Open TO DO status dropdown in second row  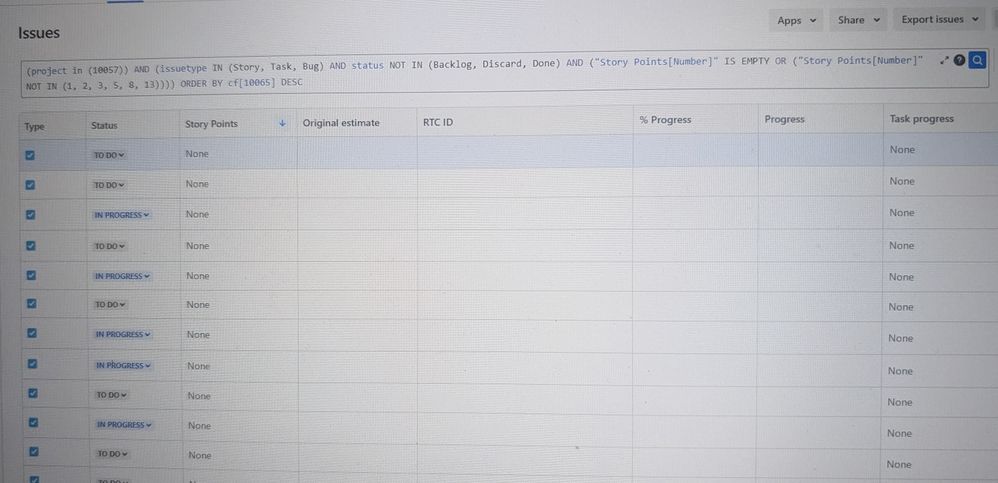pos(109,185)
